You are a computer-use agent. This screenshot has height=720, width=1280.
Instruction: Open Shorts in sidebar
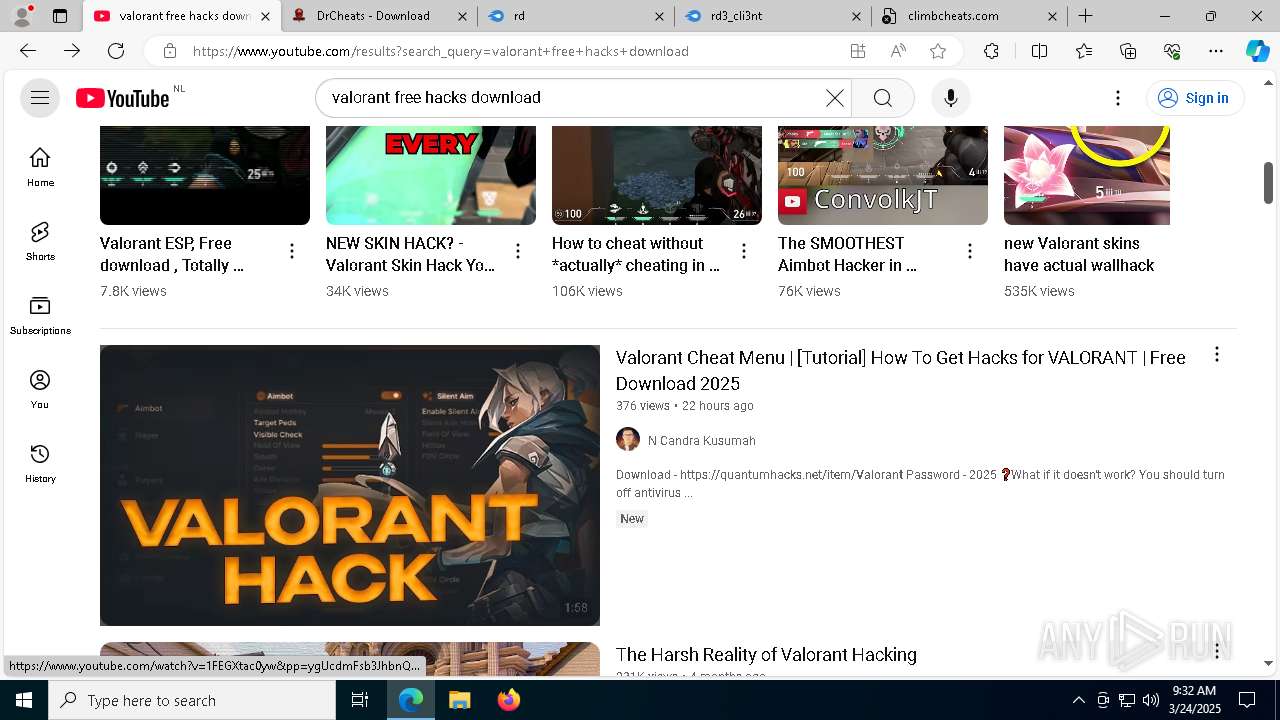point(40,241)
